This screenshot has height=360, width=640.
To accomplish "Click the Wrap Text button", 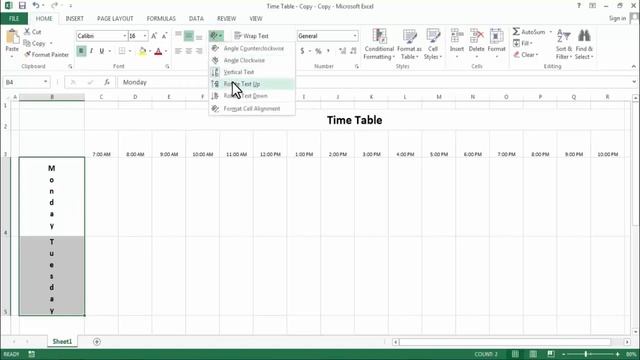I will tap(251, 36).
